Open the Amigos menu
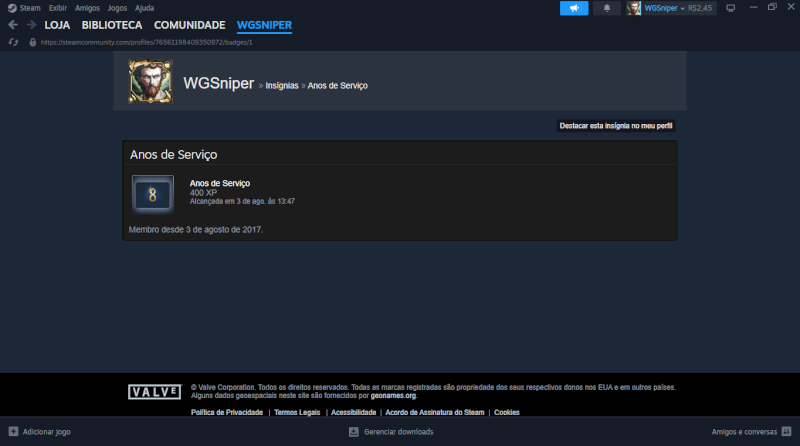Viewport: 800px width, 446px height. 87,8
